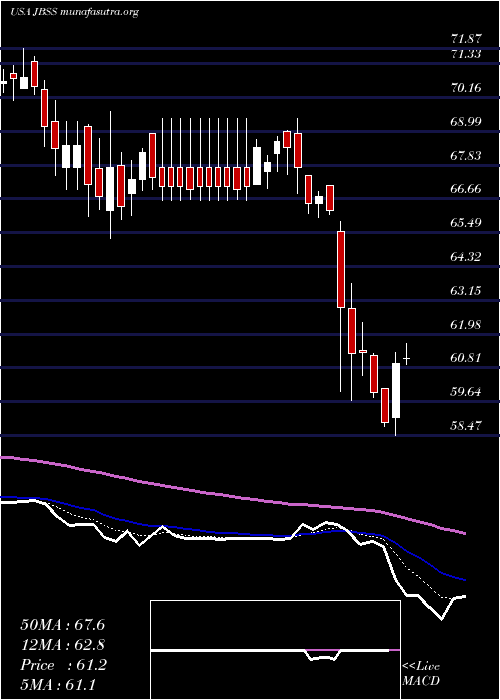Click the '5MA : 61.1' readout
The height and width of the screenshot is (700, 500).
pos(58,685)
